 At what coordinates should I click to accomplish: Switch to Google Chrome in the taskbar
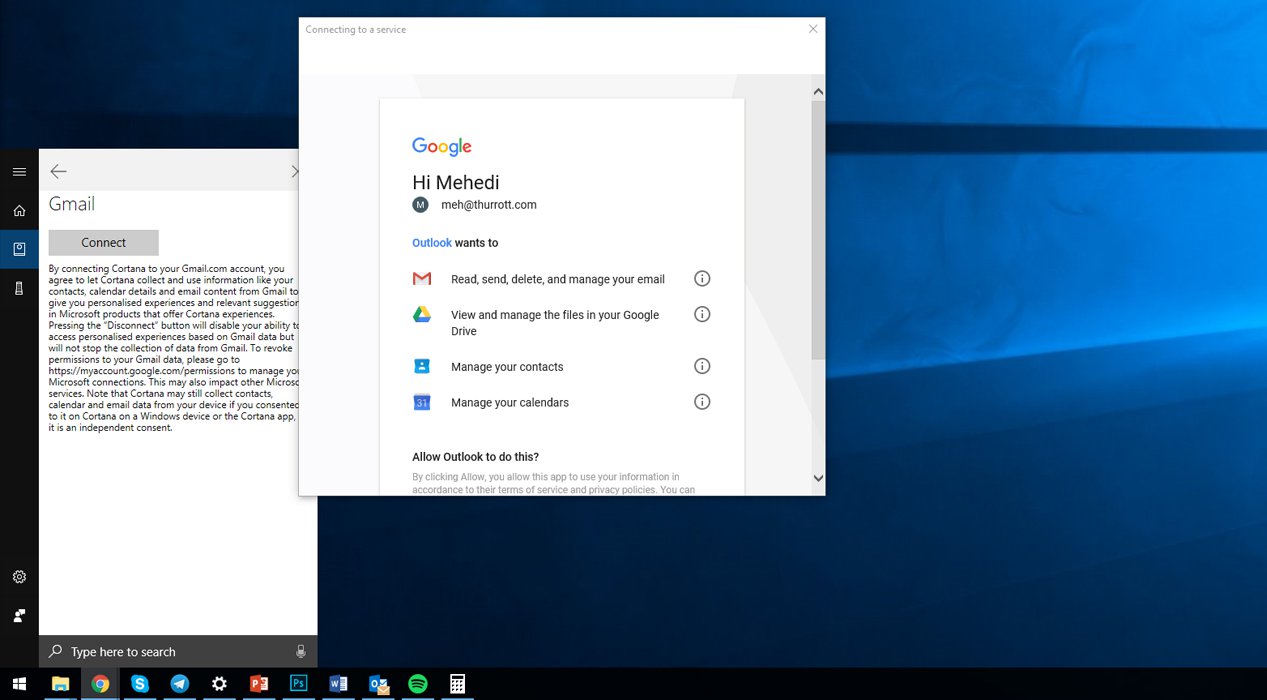pos(100,684)
